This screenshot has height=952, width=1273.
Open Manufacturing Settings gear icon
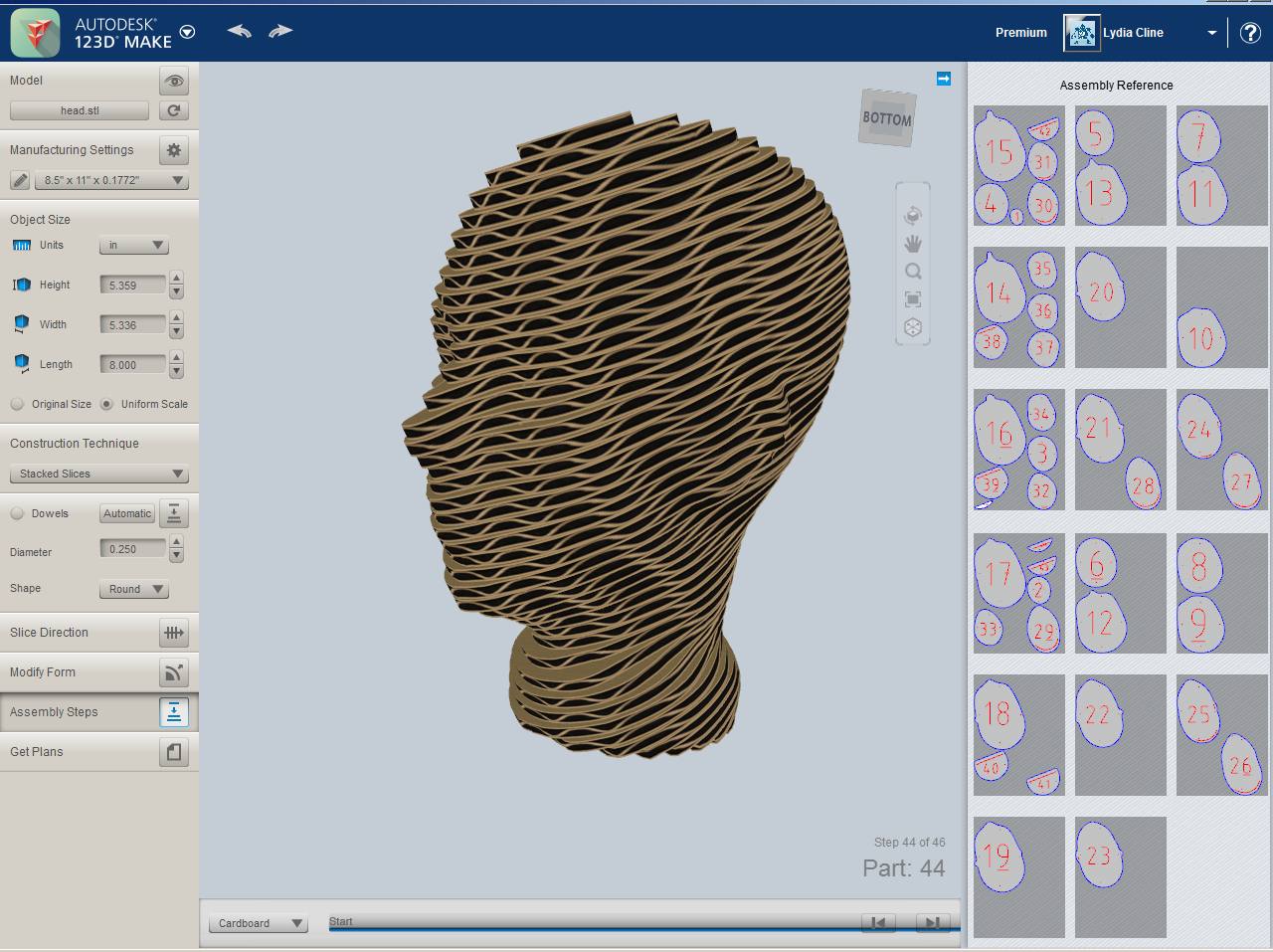coord(174,150)
